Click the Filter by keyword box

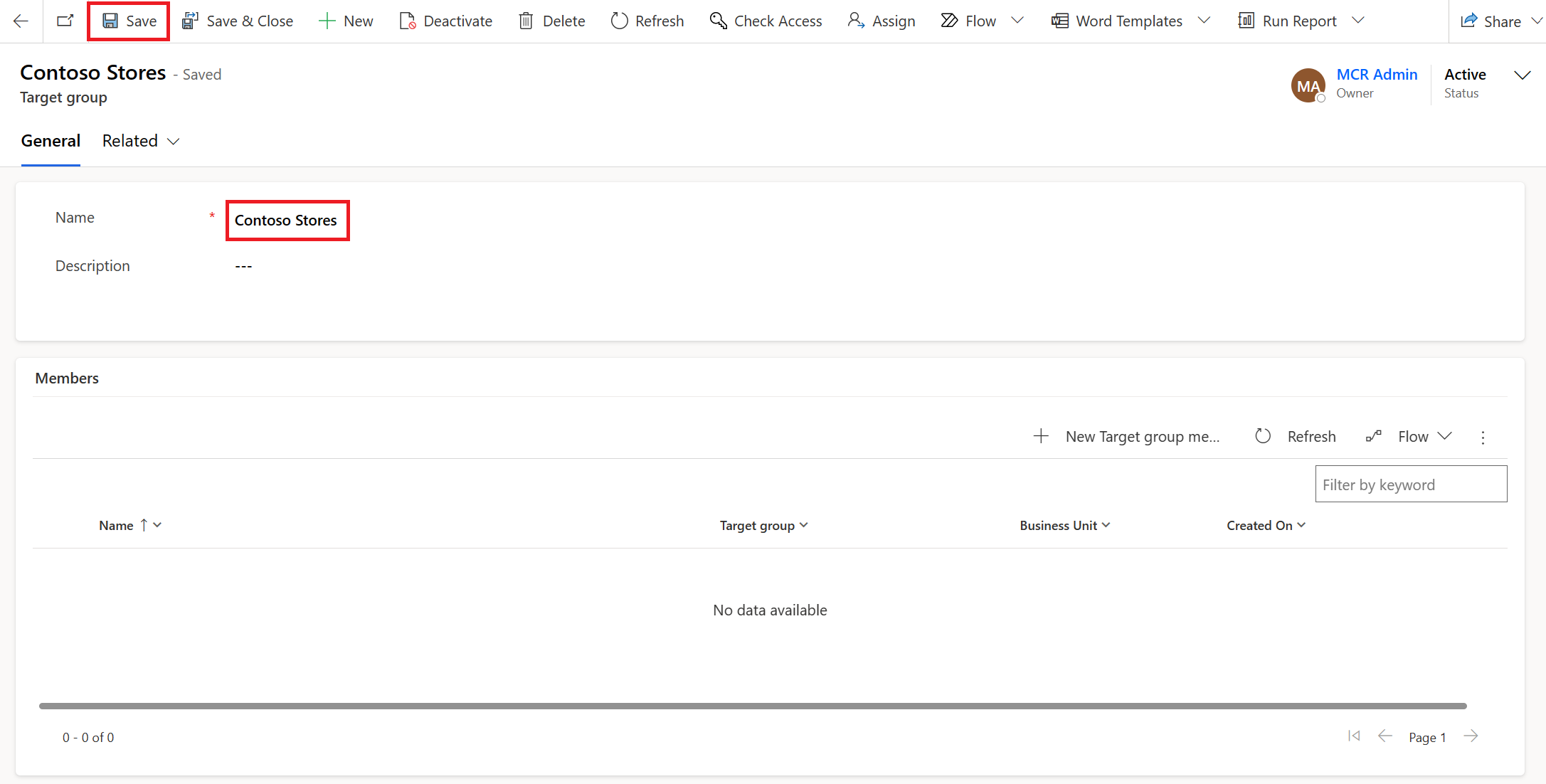point(1411,484)
